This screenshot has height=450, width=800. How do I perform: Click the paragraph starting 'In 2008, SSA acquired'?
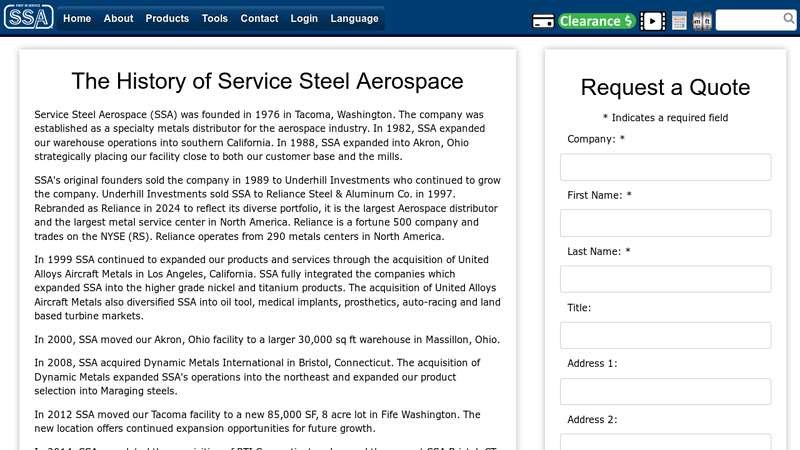[x=257, y=377]
